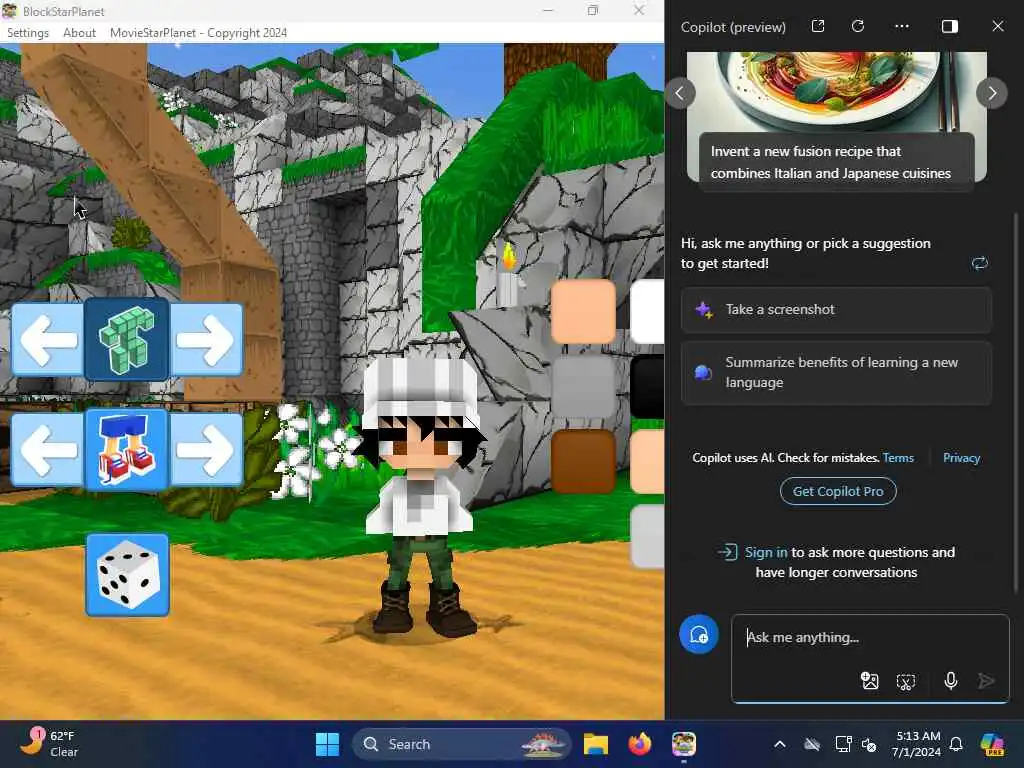Start a new topic in Copilot
Image resolution: width=1024 pixels, height=768 pixels.
point(699,634)
